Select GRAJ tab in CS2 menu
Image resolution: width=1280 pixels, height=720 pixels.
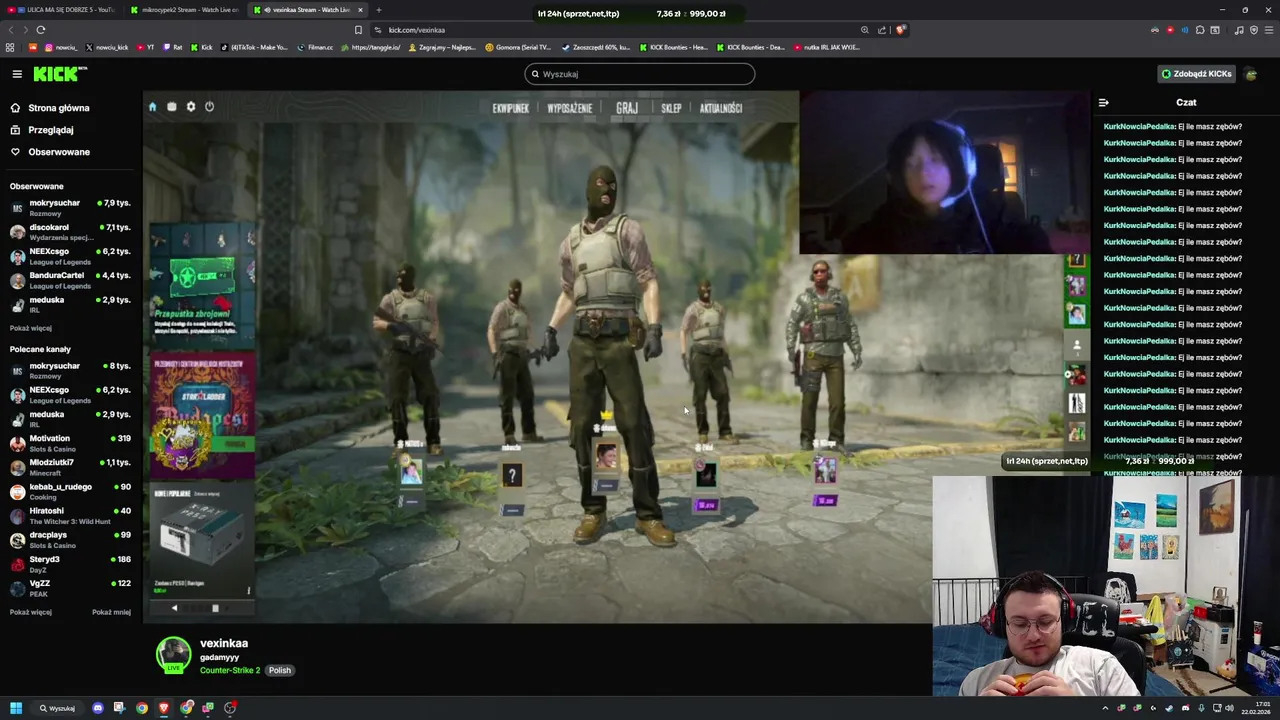pyautogui.click(x=627, y=108)
